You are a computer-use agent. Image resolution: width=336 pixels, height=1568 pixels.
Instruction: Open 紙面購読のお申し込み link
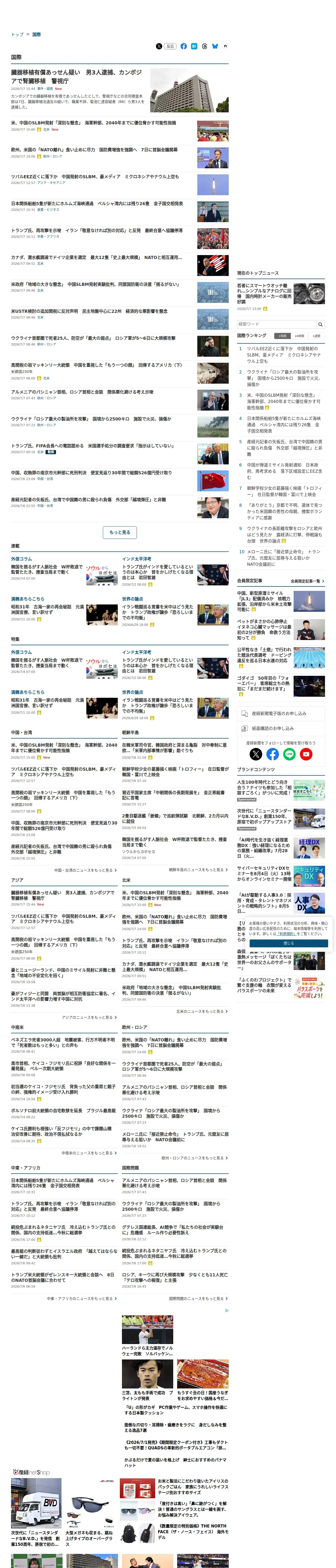click(273, 728)
